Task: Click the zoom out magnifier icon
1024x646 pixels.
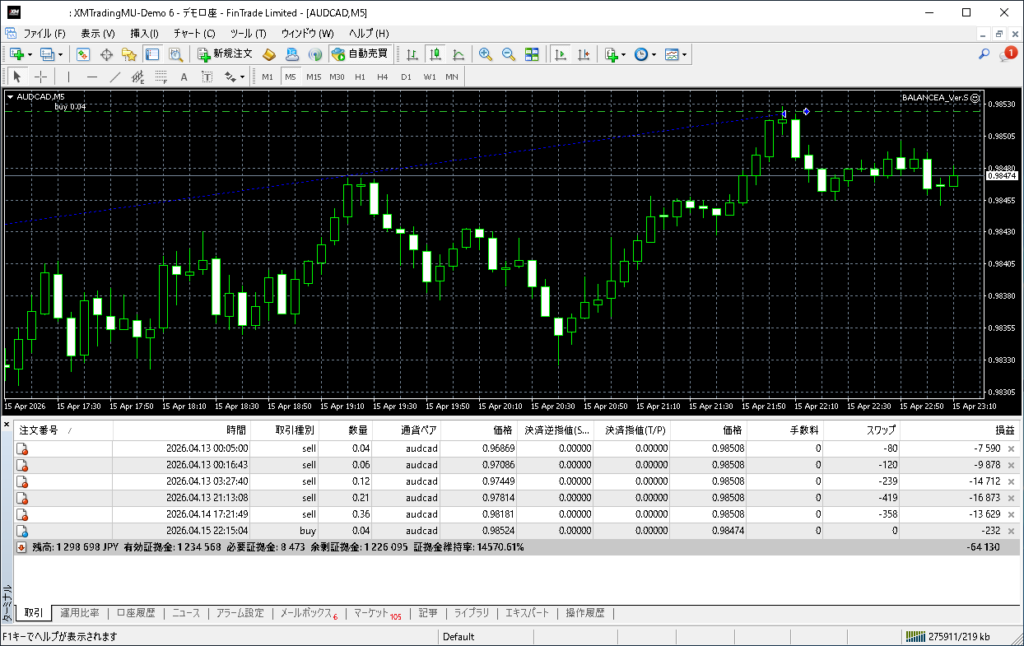Action: coord(508,54)
